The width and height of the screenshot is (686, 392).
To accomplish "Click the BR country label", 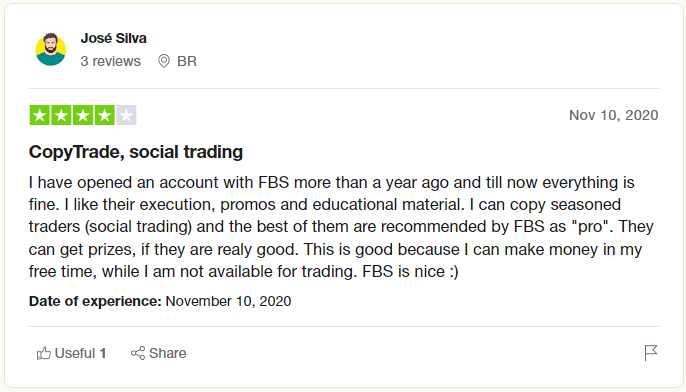I will tap(187, 61).
